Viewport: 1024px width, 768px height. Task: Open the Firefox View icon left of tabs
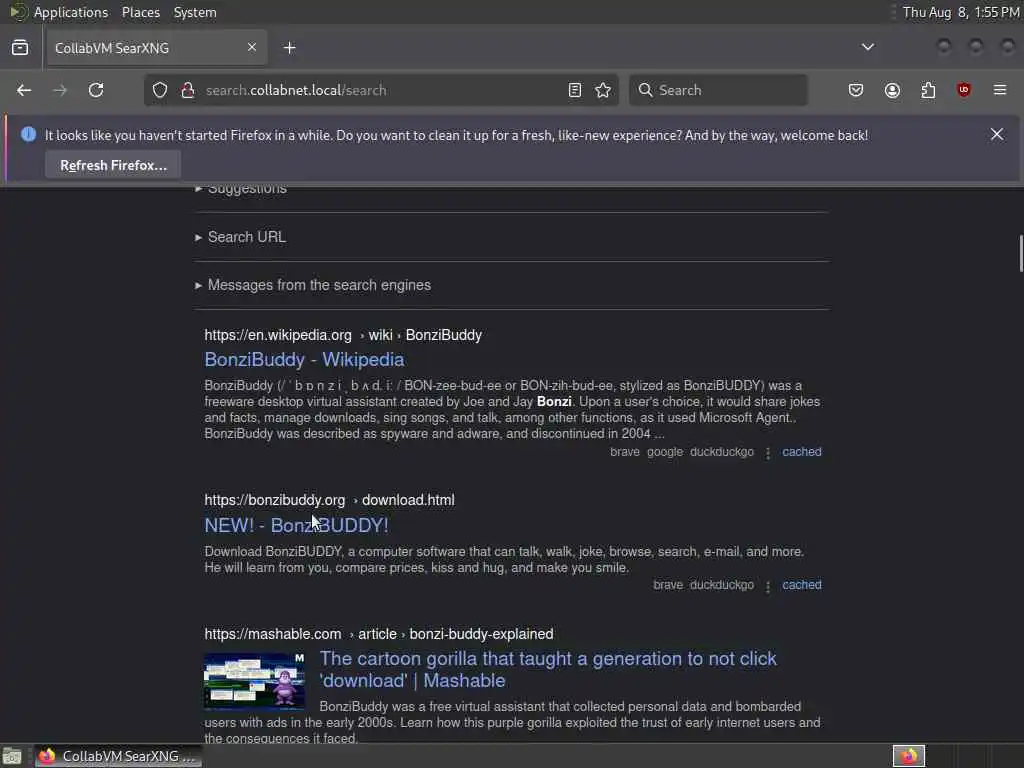coord(20,48)
